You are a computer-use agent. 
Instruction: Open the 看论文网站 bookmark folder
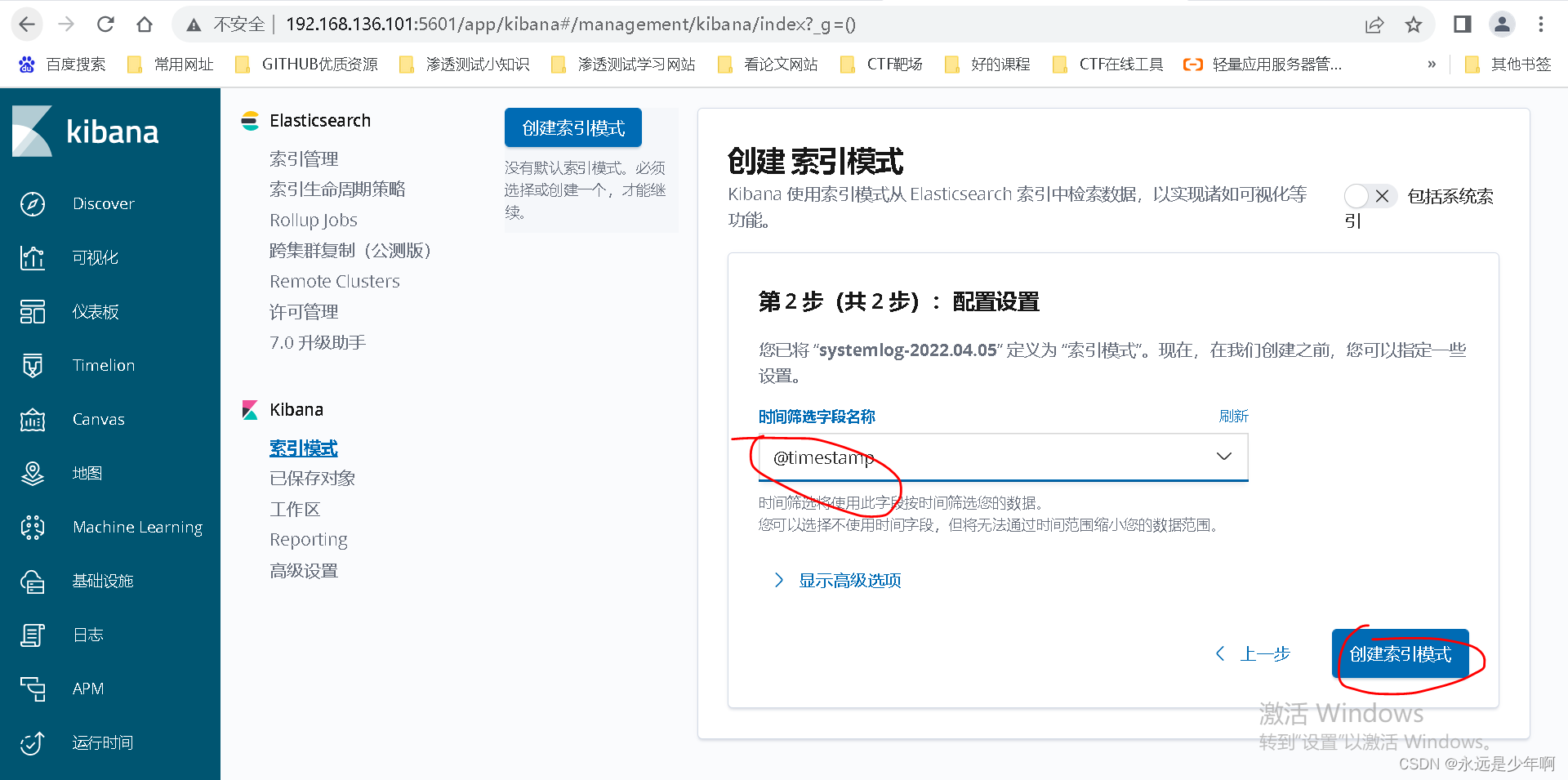767,65
